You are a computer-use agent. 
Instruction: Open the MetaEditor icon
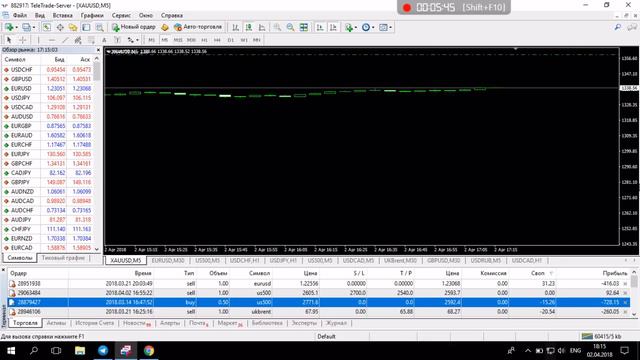[x=164, y=27]
